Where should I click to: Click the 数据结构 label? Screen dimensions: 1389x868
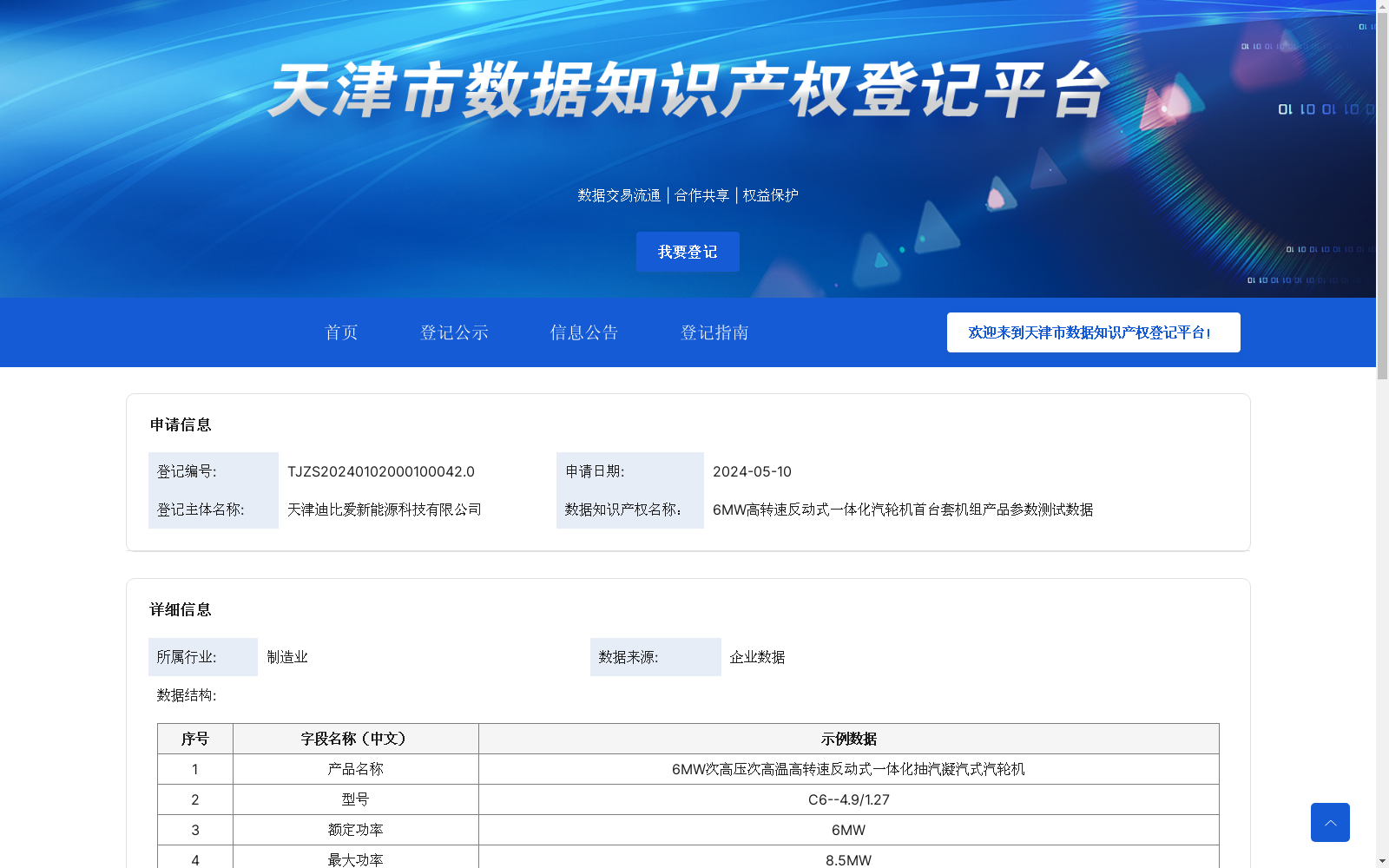point(187,695)
